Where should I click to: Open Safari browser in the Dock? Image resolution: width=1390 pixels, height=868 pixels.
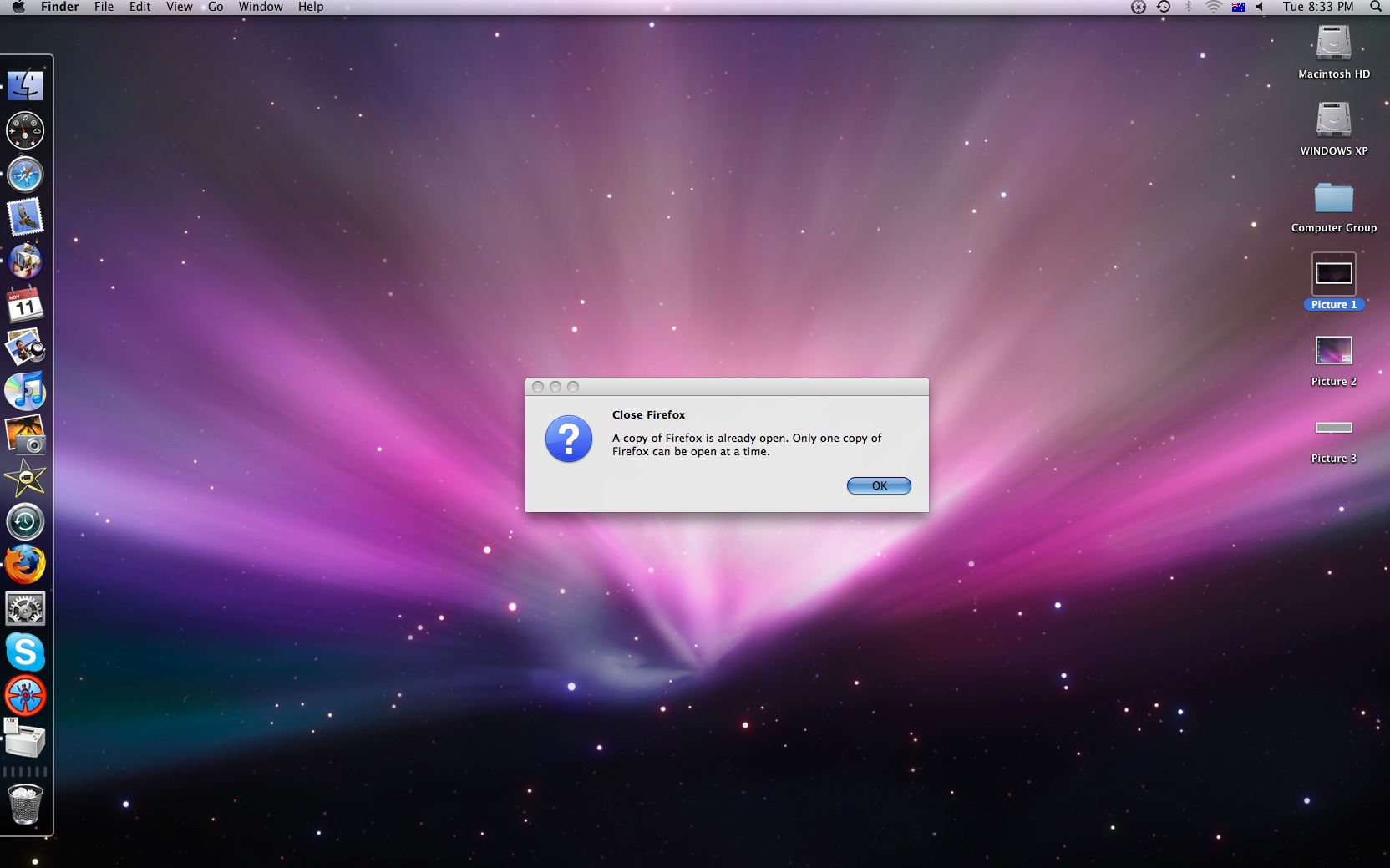point(25,175)
